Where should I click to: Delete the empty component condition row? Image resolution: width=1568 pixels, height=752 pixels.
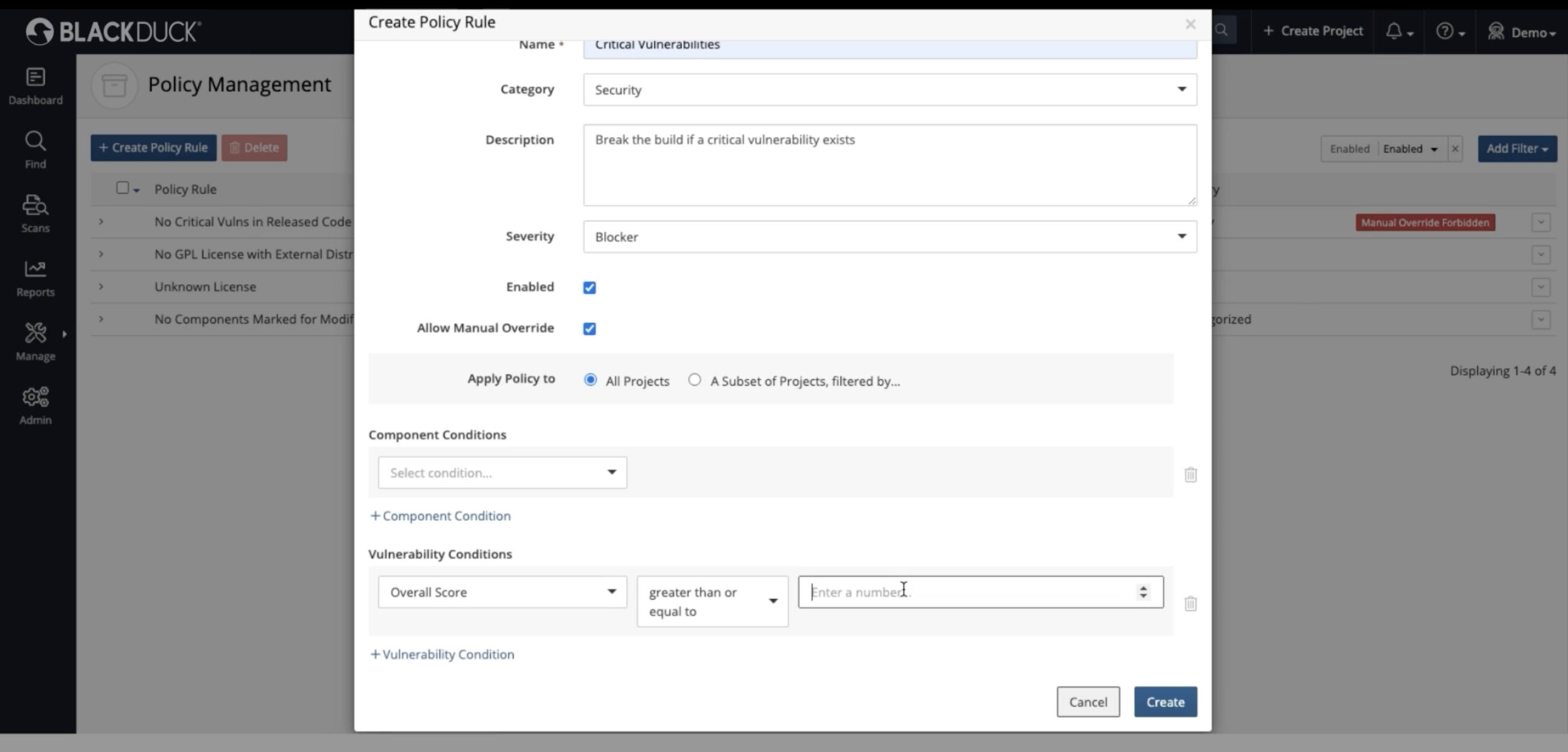pyautogui.click(x=1190, y=475)
